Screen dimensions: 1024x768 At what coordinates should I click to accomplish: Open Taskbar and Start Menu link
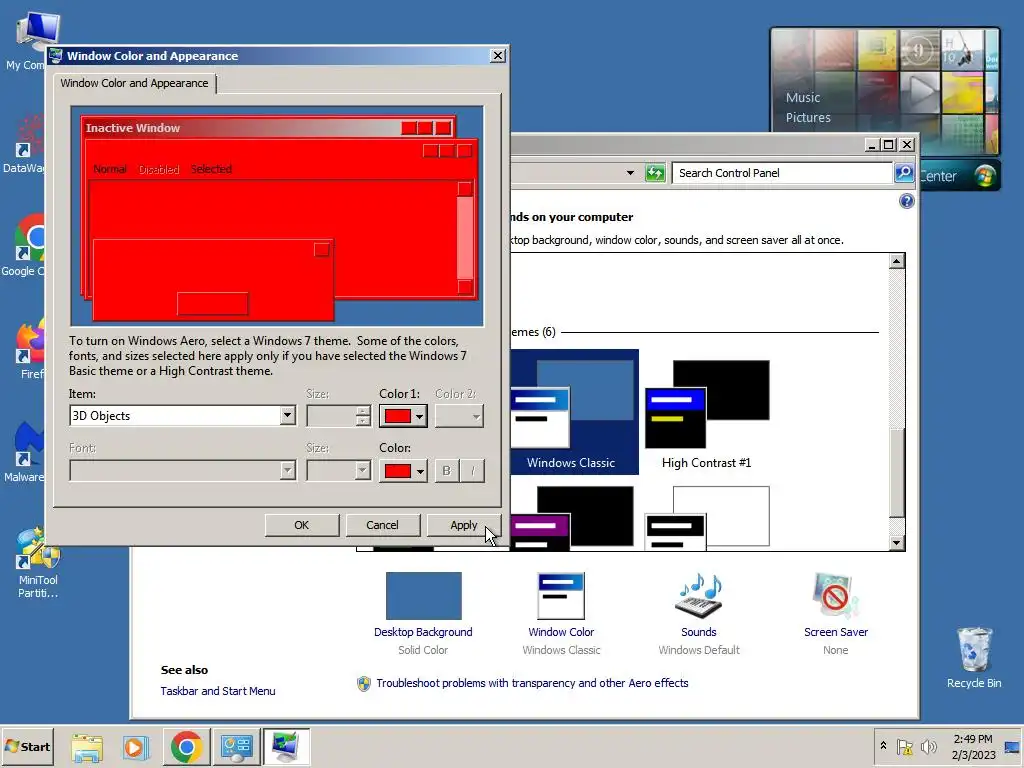tap(218, 691)
